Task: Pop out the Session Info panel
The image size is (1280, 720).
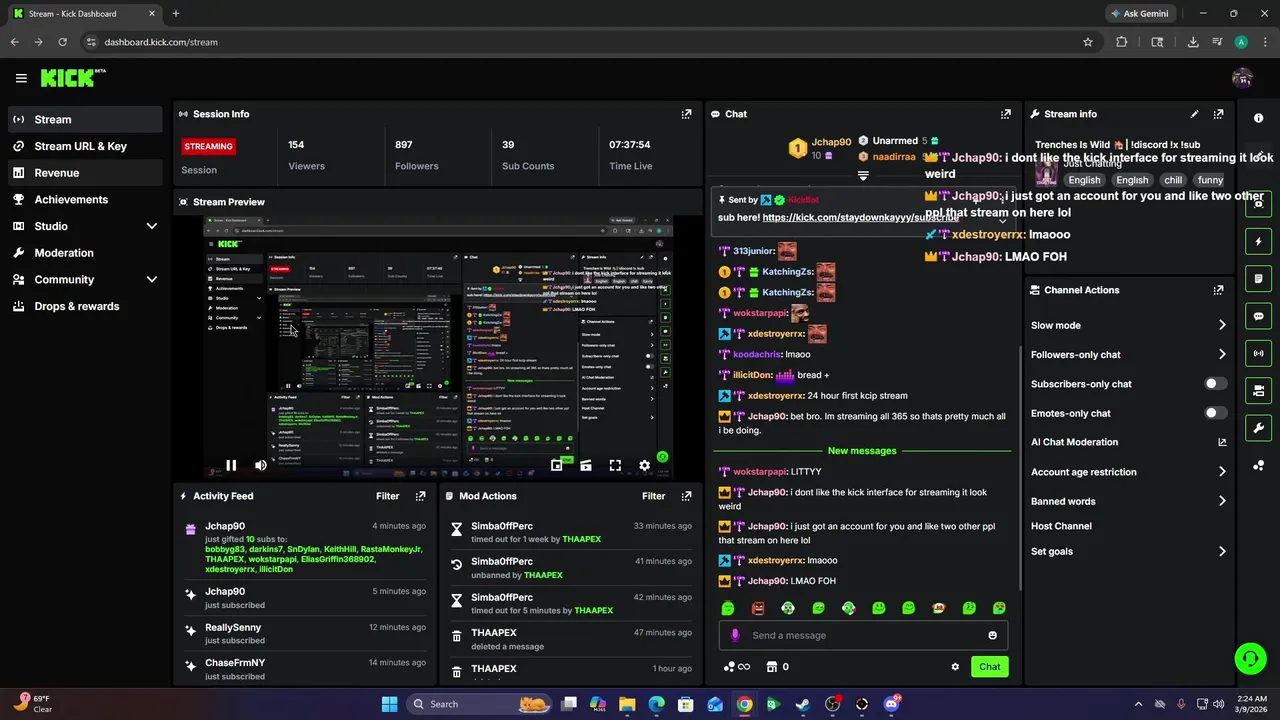Action: [686, 114]
